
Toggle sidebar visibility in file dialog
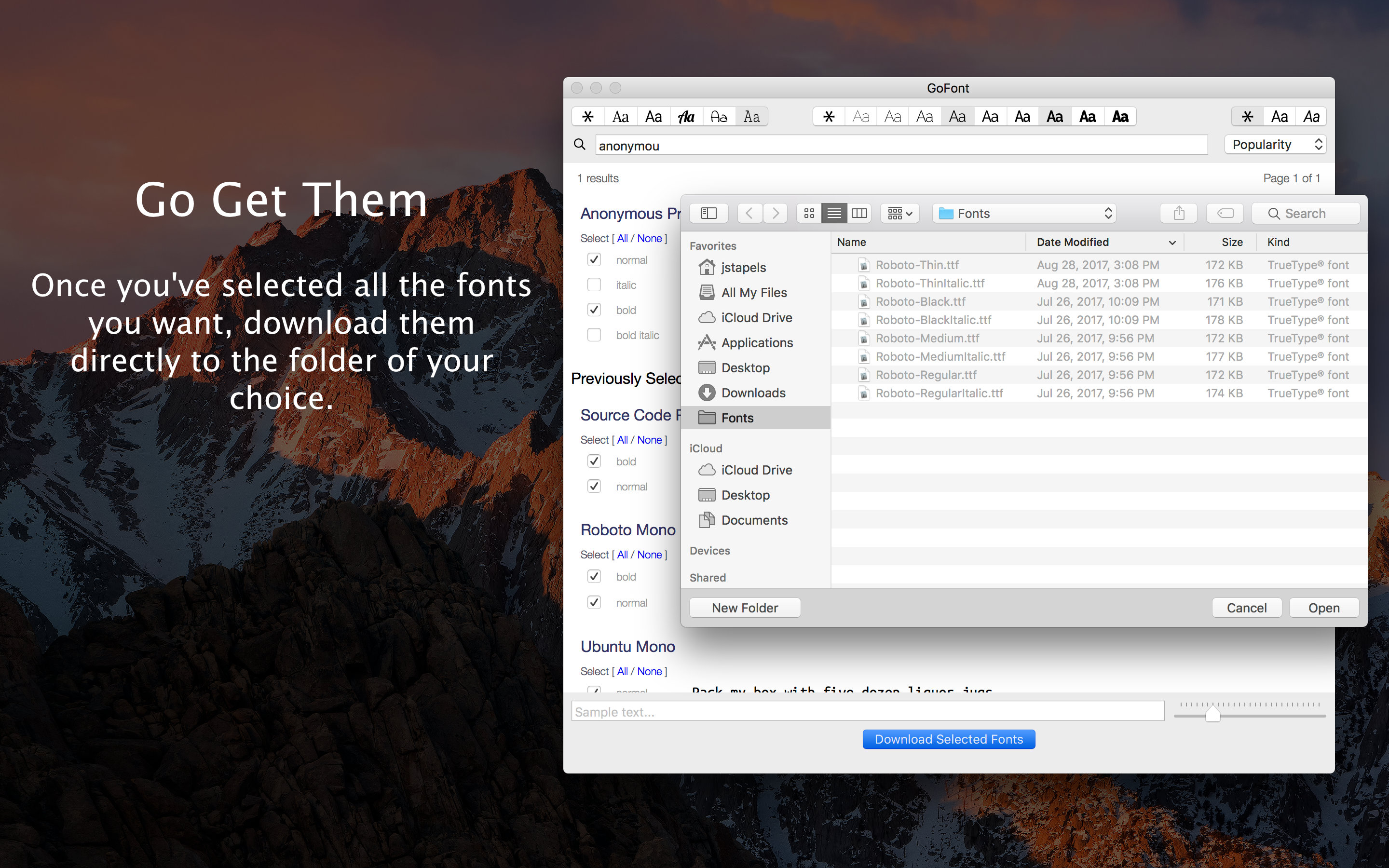(709, 214)
